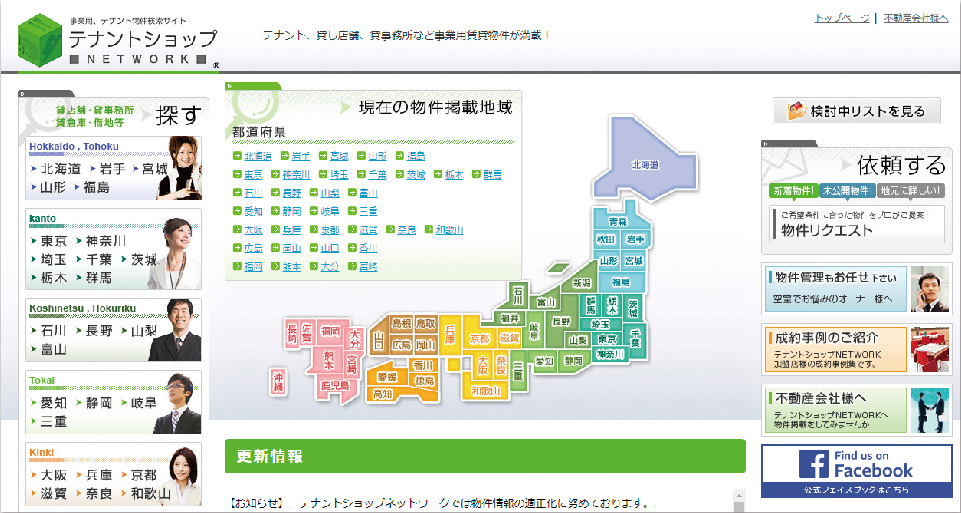This screenshot has height=513, width=961.
Task: Select 秋田 on the Japan map
Action: point(606,239)
